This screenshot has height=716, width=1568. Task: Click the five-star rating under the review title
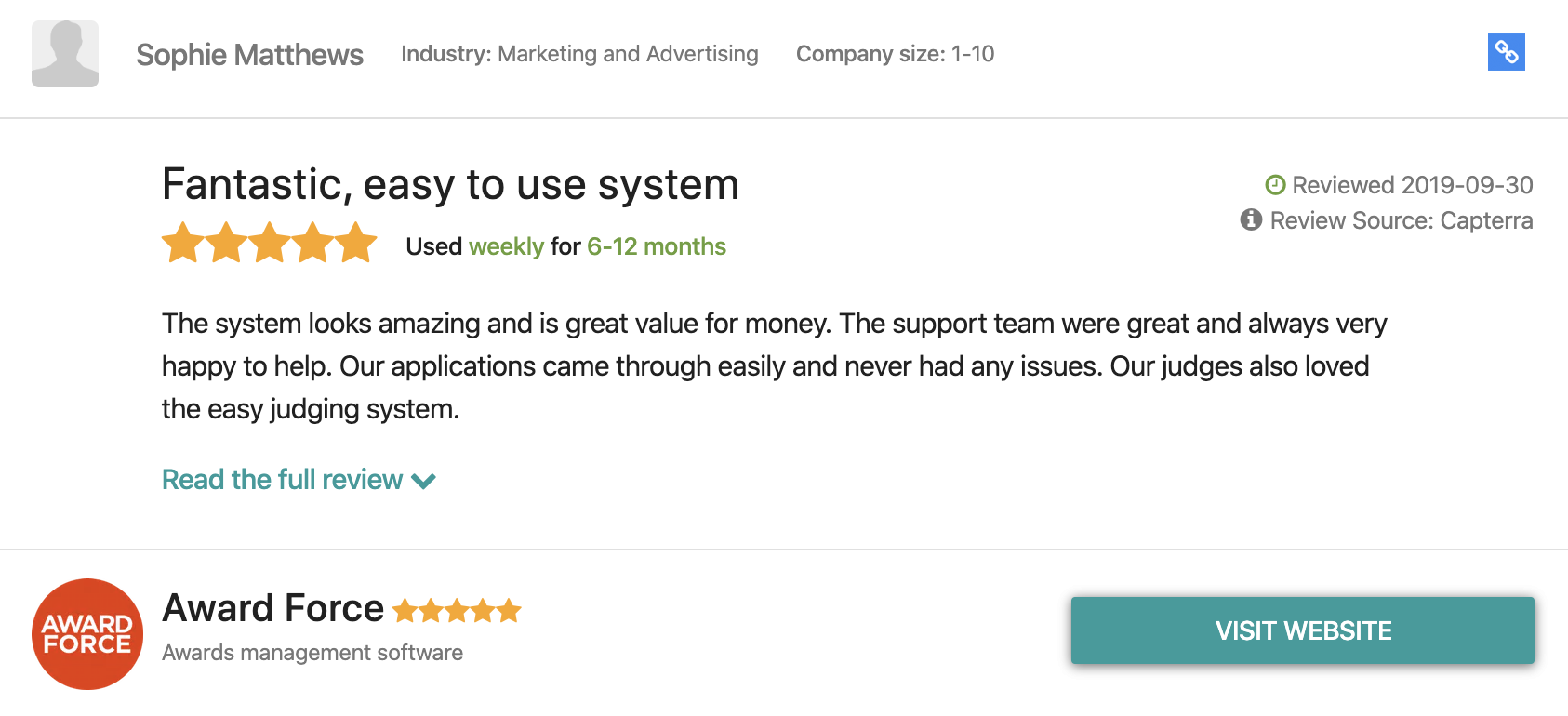[269, 244]
